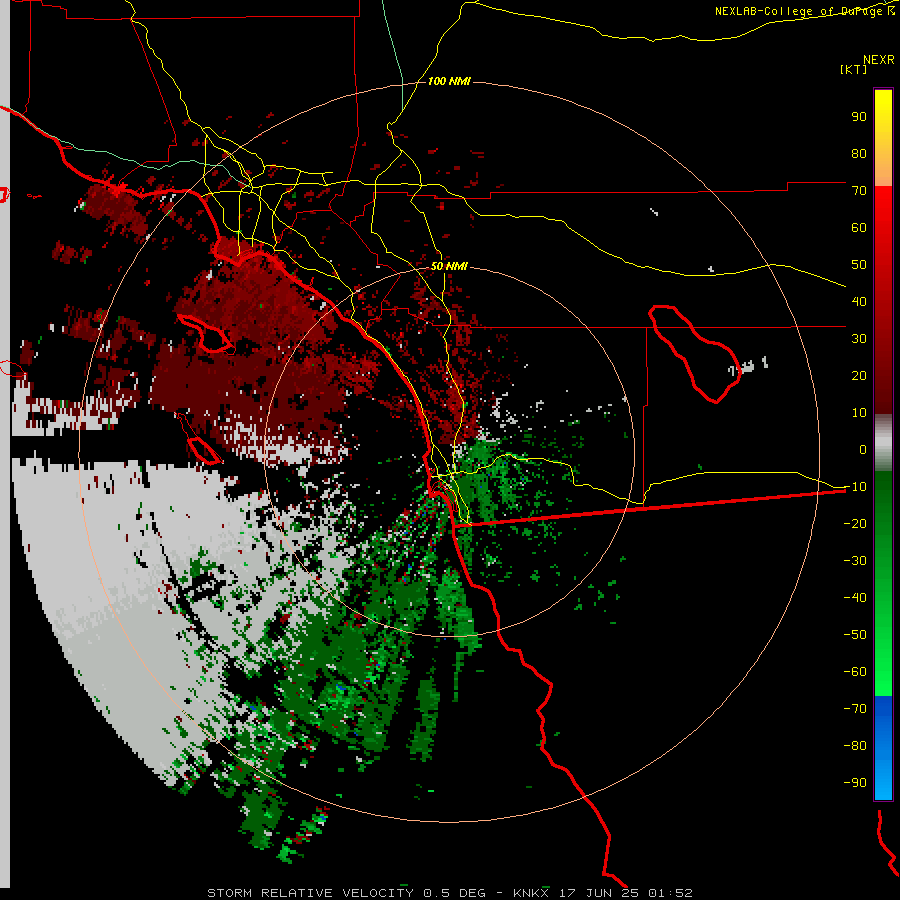Click the -20 knot scale value

click(x=855, y=523)
